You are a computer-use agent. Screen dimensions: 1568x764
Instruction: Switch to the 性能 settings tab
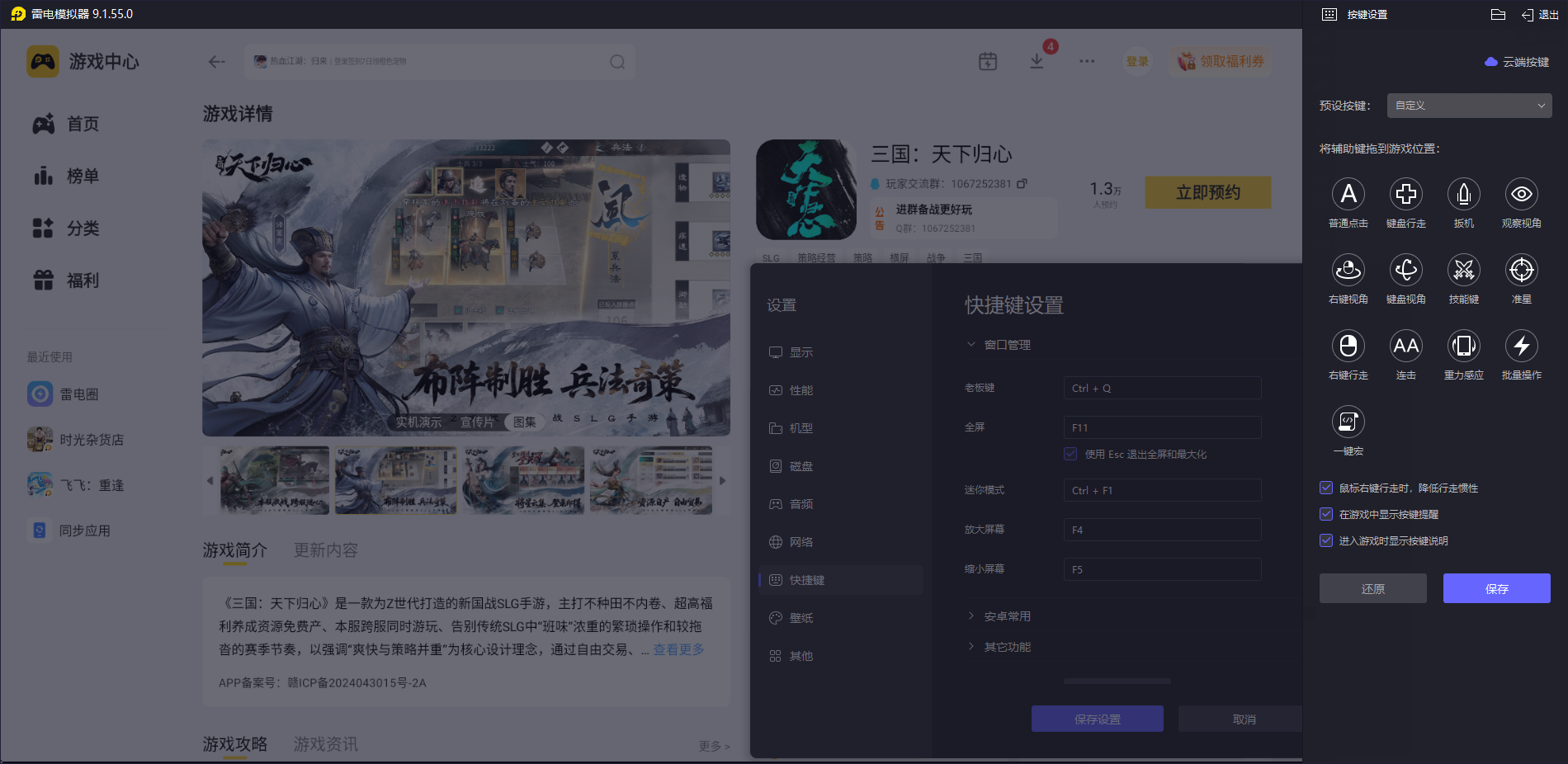801,390
